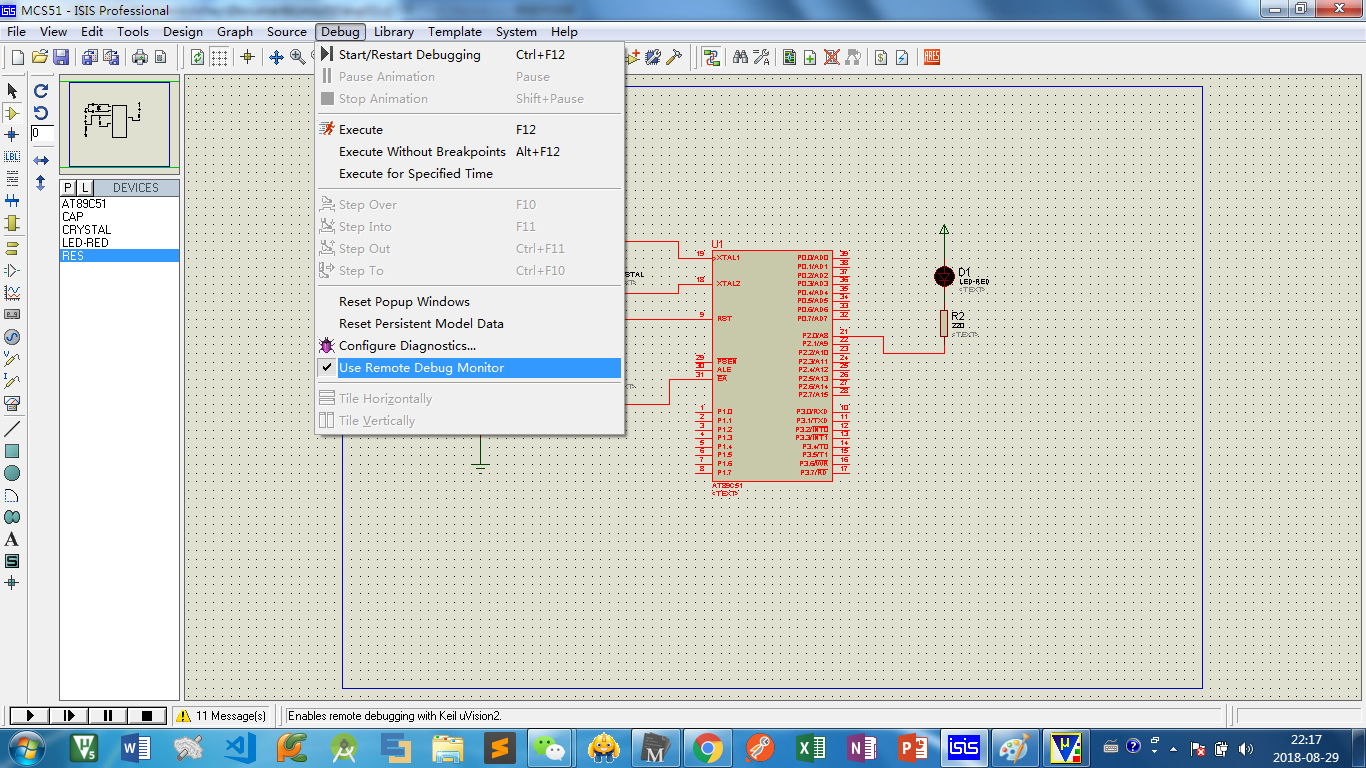Click the Redraw Display toolbar icon
The width and height of the screenshot is (1366, 768).
pos(197,57)
